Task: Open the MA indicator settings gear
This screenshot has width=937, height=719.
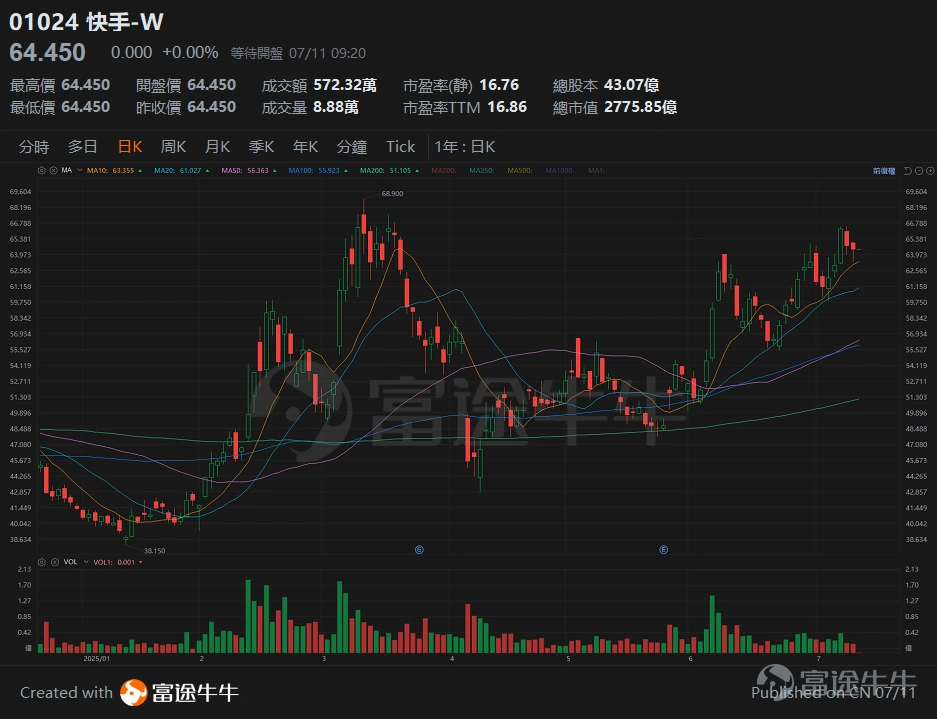Action: [41, 171]
